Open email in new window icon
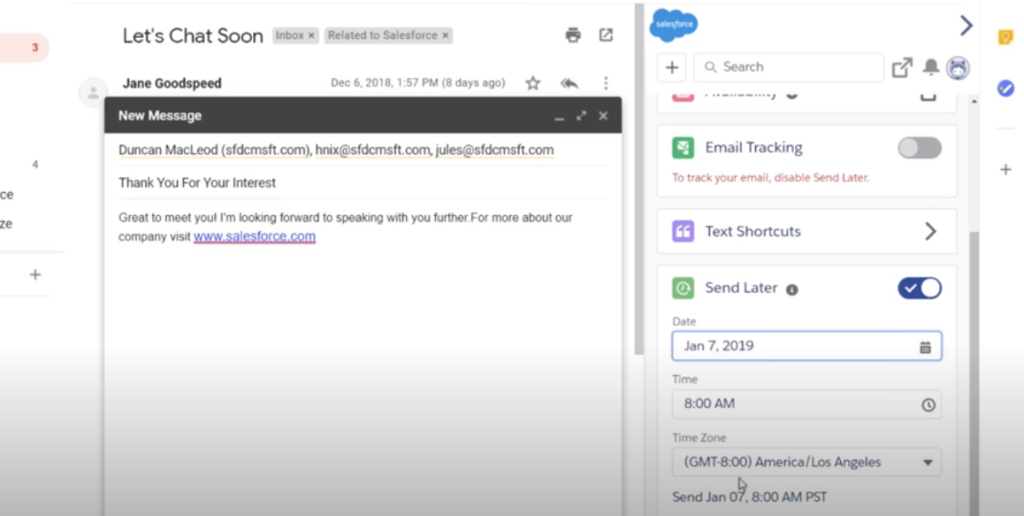This screenshot has height=516, width=1024. click(606, 35)
